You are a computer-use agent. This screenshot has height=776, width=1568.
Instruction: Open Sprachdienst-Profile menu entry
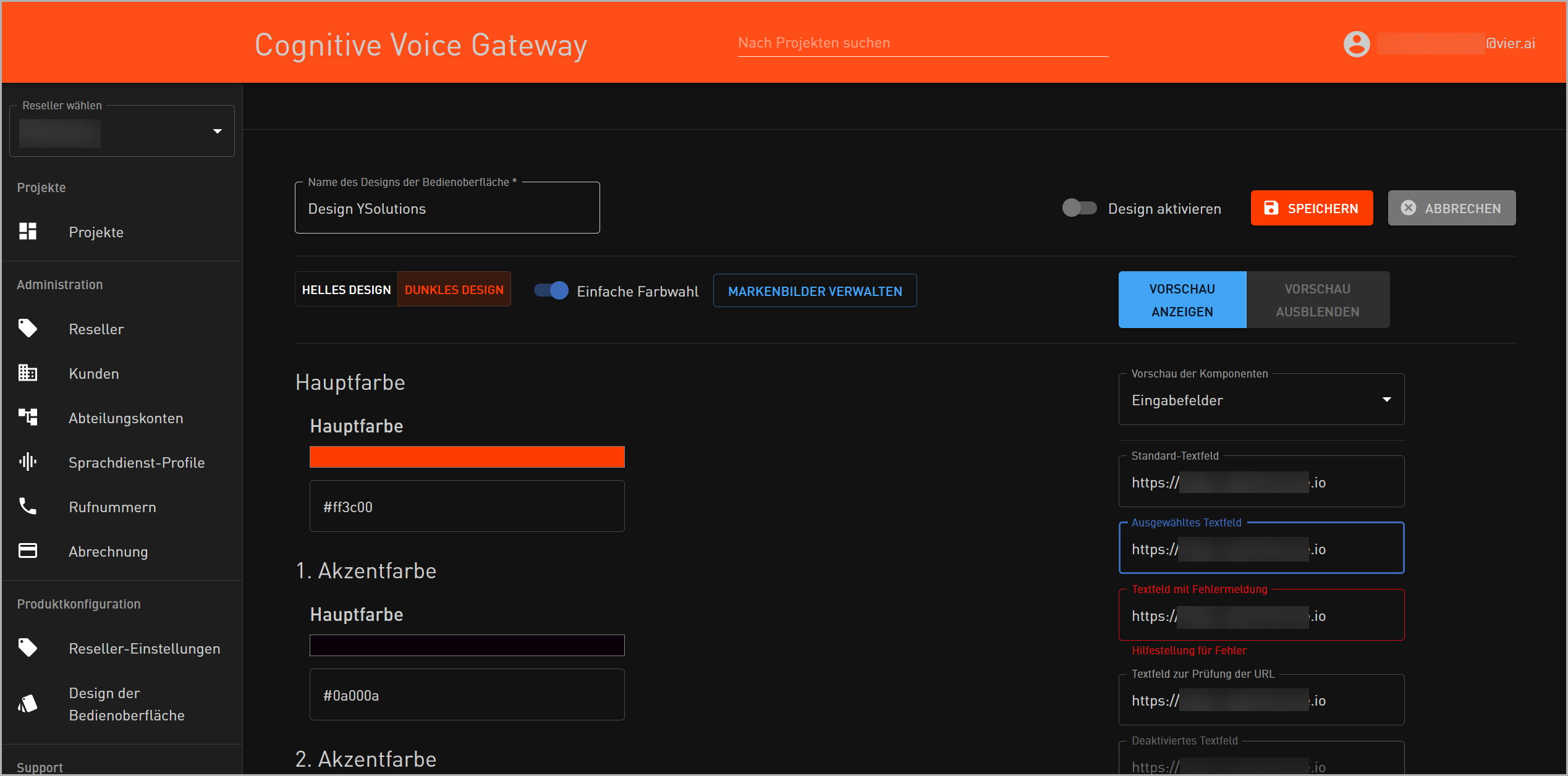(122, 463)
